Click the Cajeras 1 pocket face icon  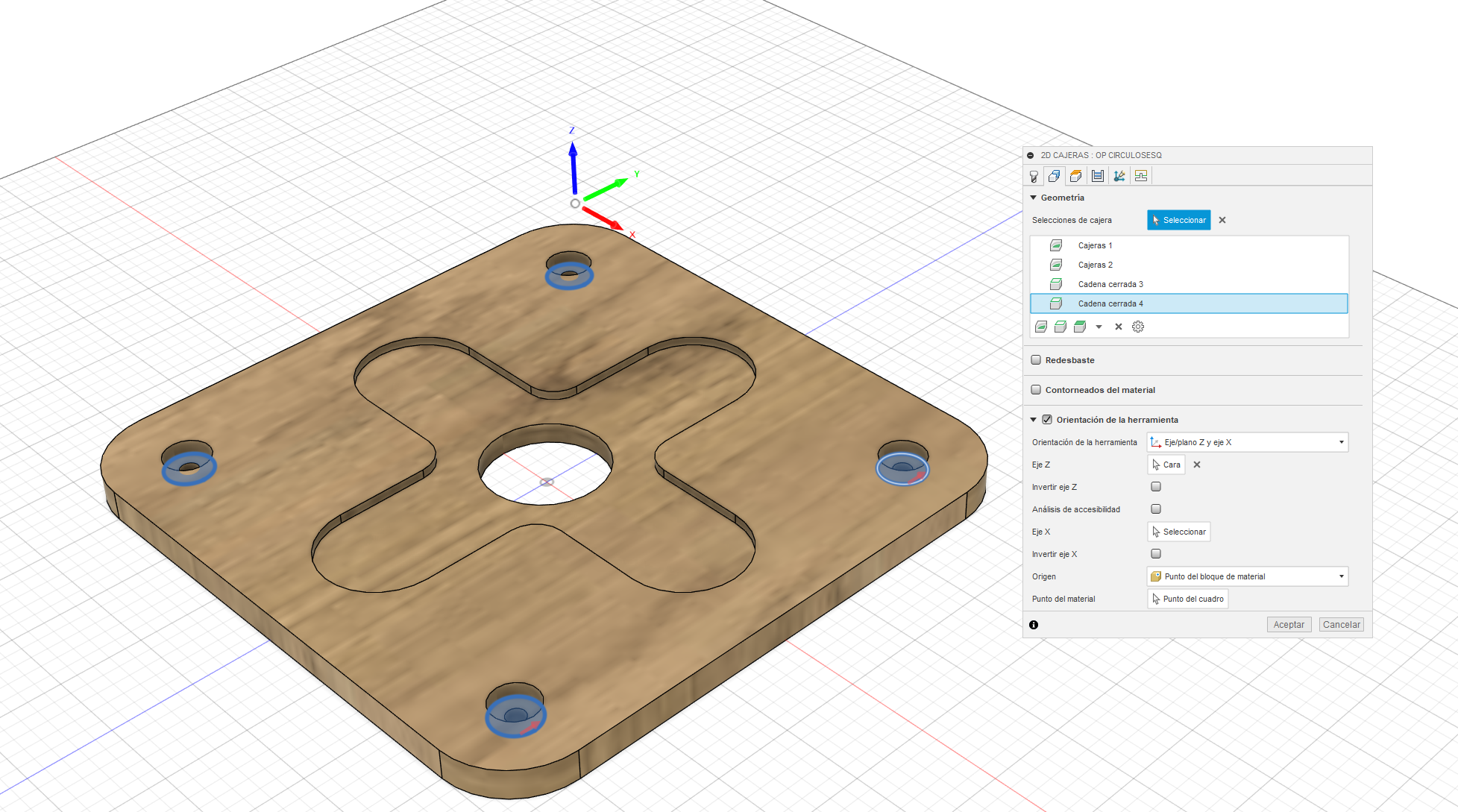click(1056, 245)
